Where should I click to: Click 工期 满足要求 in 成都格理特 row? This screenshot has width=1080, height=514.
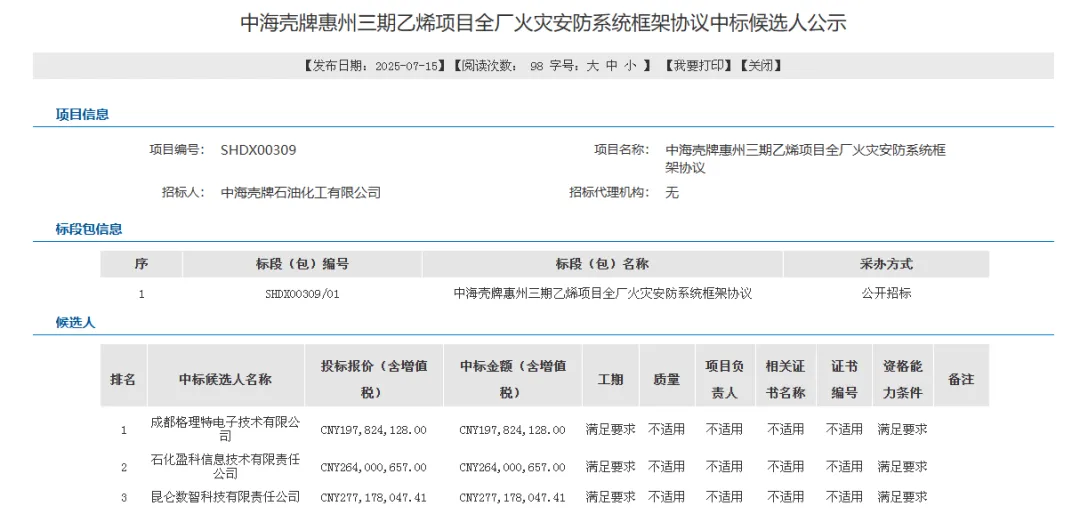[610, 429]
